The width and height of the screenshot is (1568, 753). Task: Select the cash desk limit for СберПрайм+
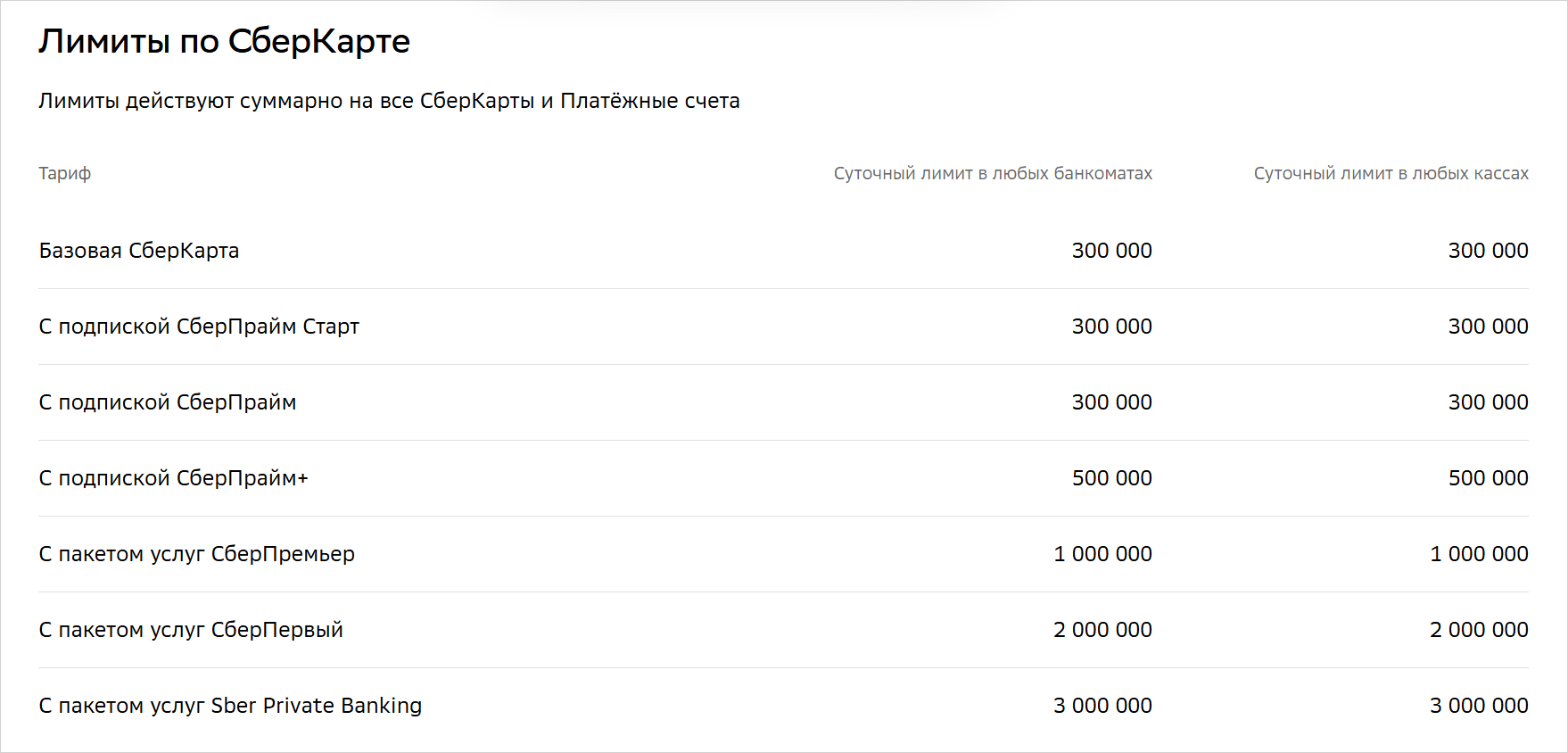coord(1488,478)
